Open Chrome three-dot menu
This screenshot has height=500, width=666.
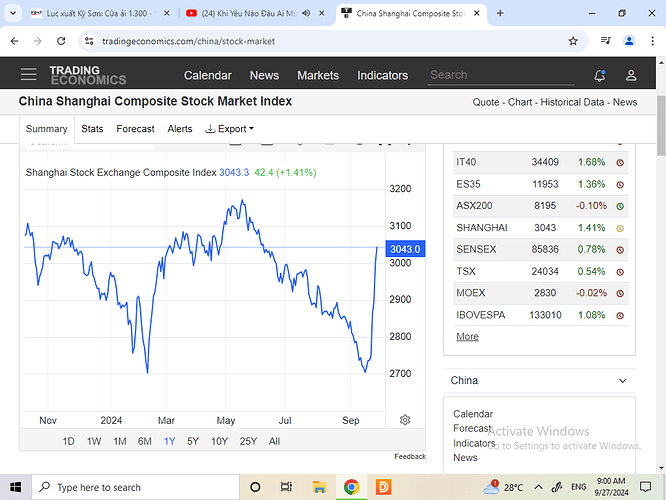point(652,41)
